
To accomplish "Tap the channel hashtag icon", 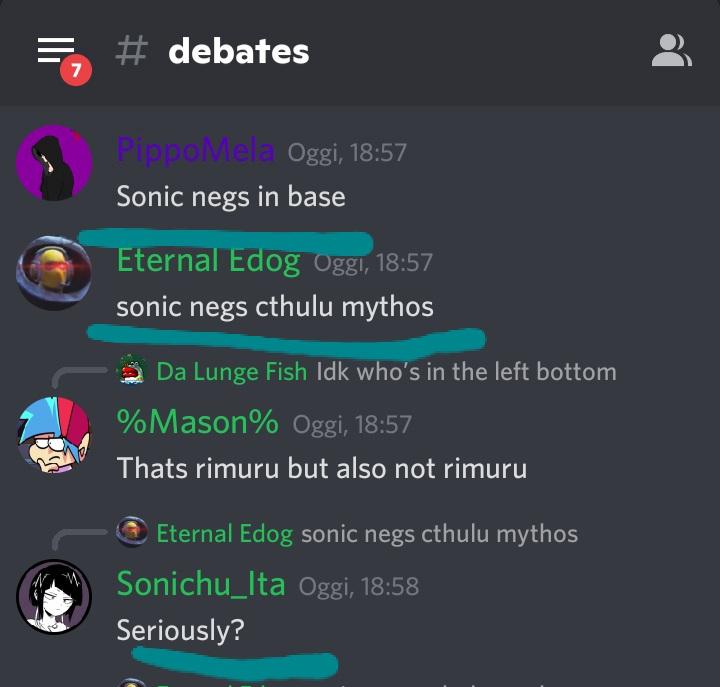I will (132, 51).
